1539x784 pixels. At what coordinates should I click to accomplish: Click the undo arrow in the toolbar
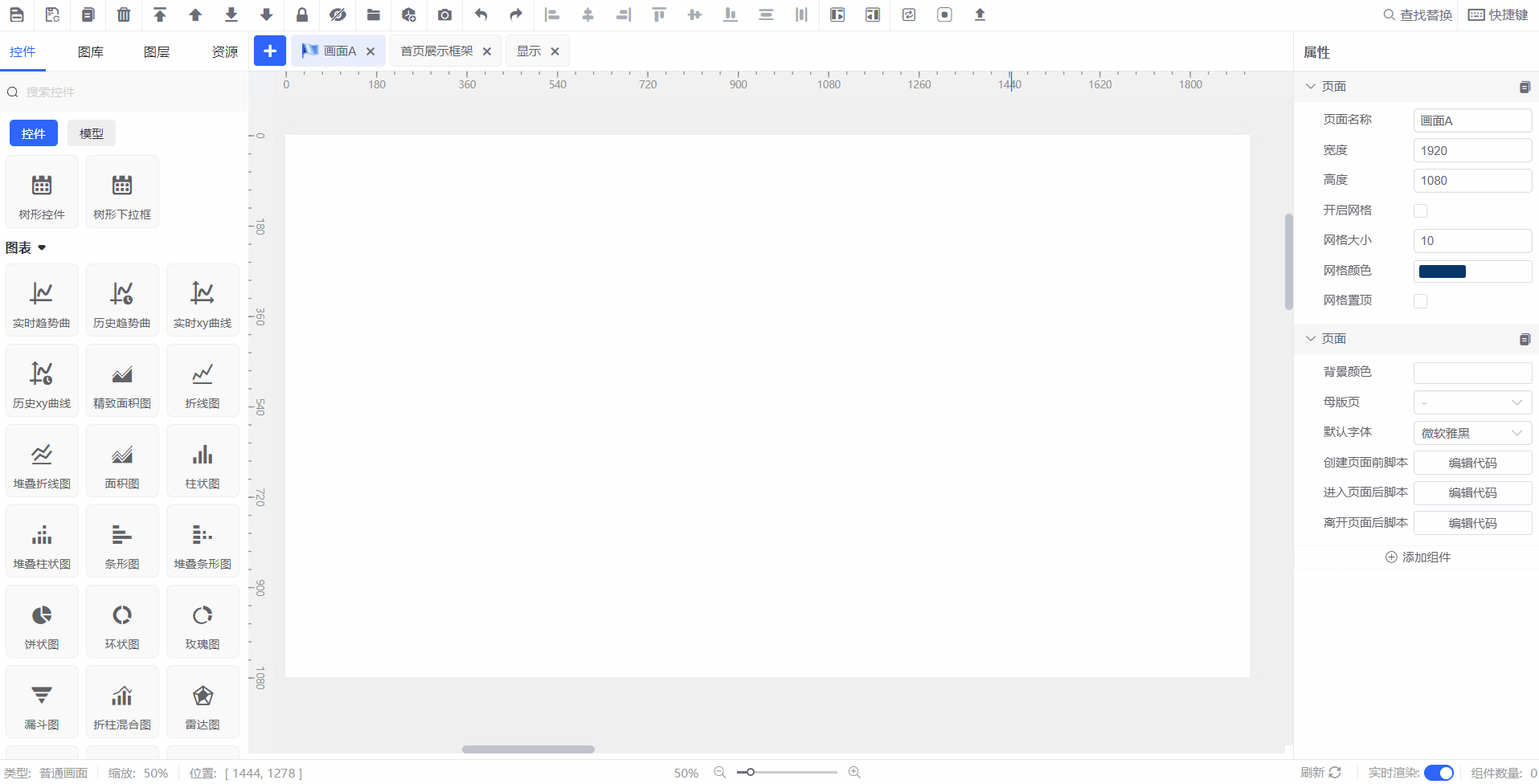pos(481,14)
